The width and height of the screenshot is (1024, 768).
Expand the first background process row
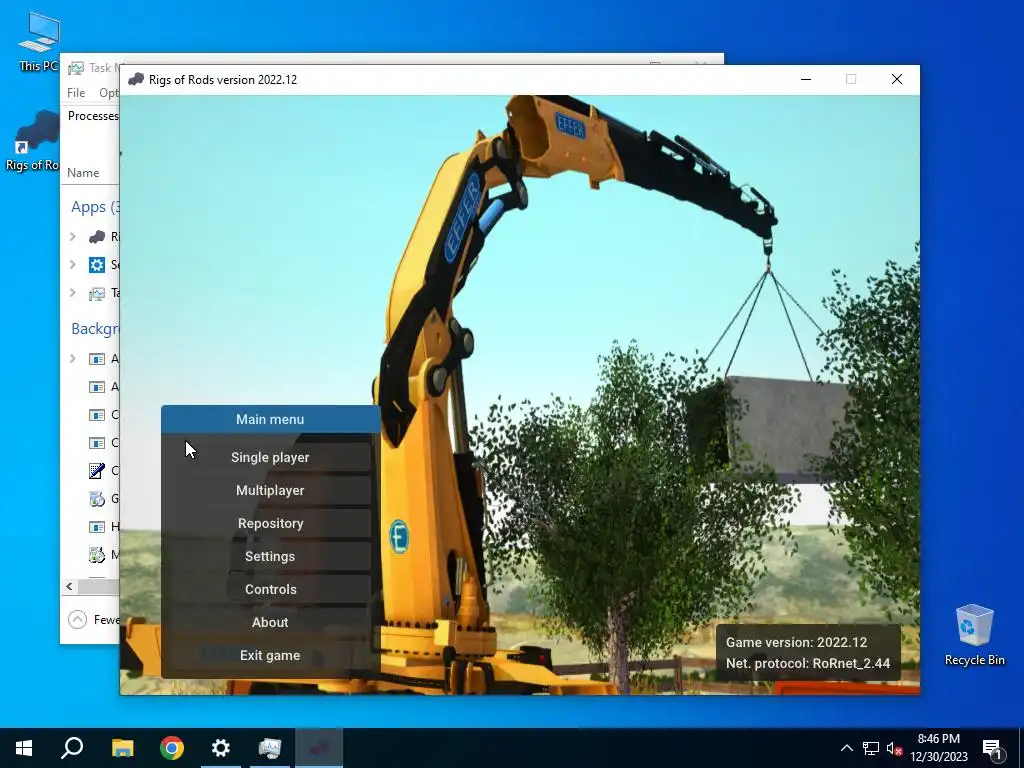(x=73, y=359)
